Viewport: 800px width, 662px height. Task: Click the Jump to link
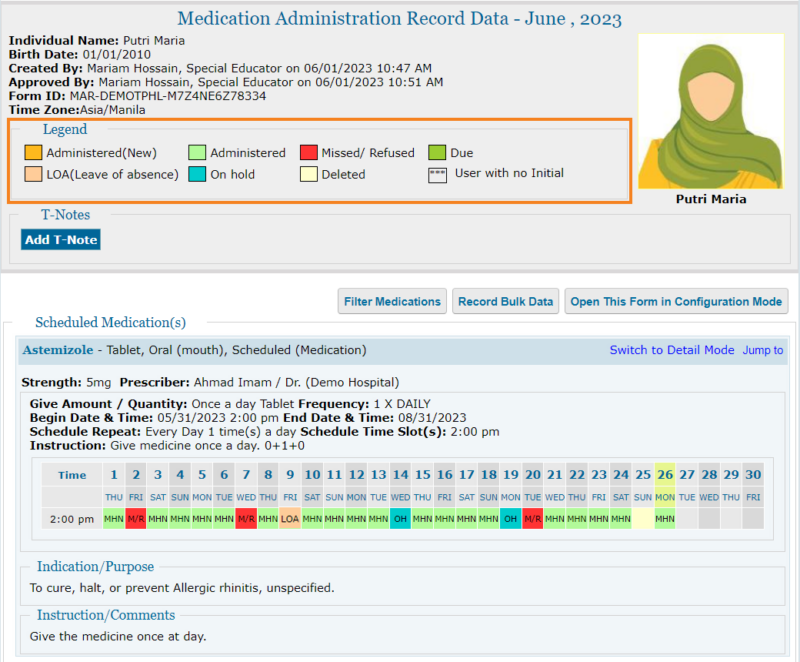tap(763, 350)
